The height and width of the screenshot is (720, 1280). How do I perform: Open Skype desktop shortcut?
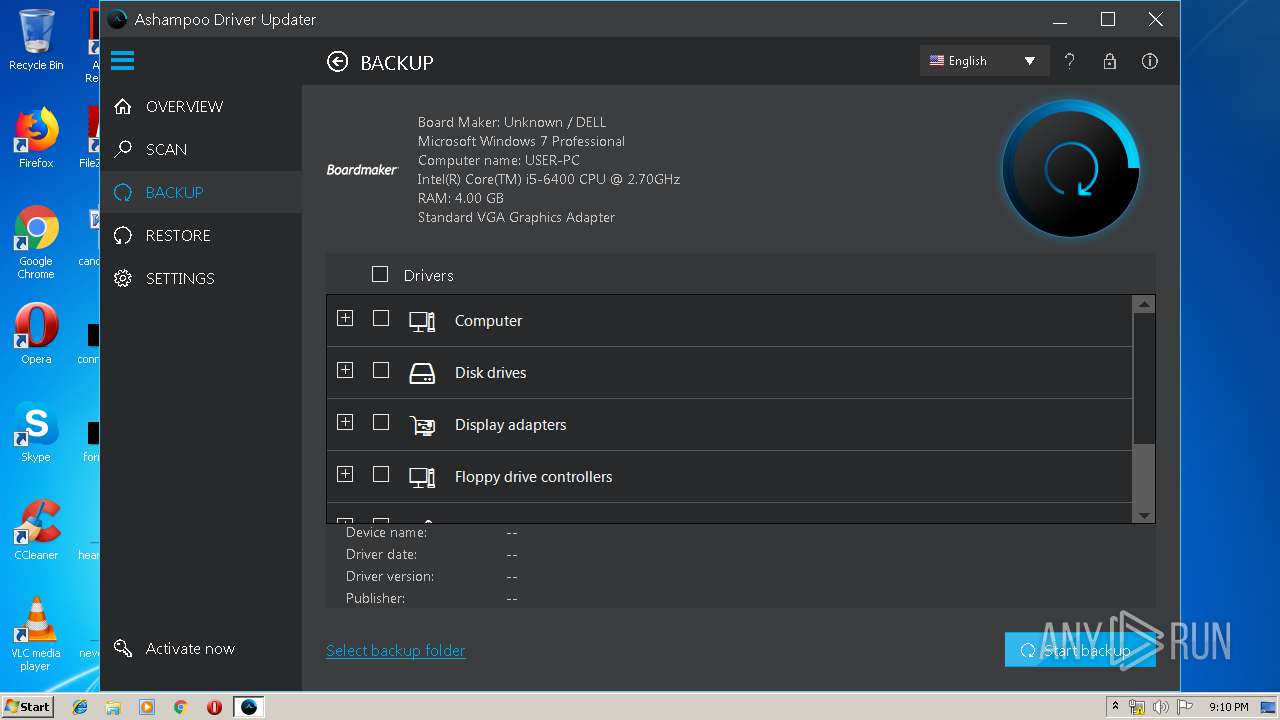[36, 432]
